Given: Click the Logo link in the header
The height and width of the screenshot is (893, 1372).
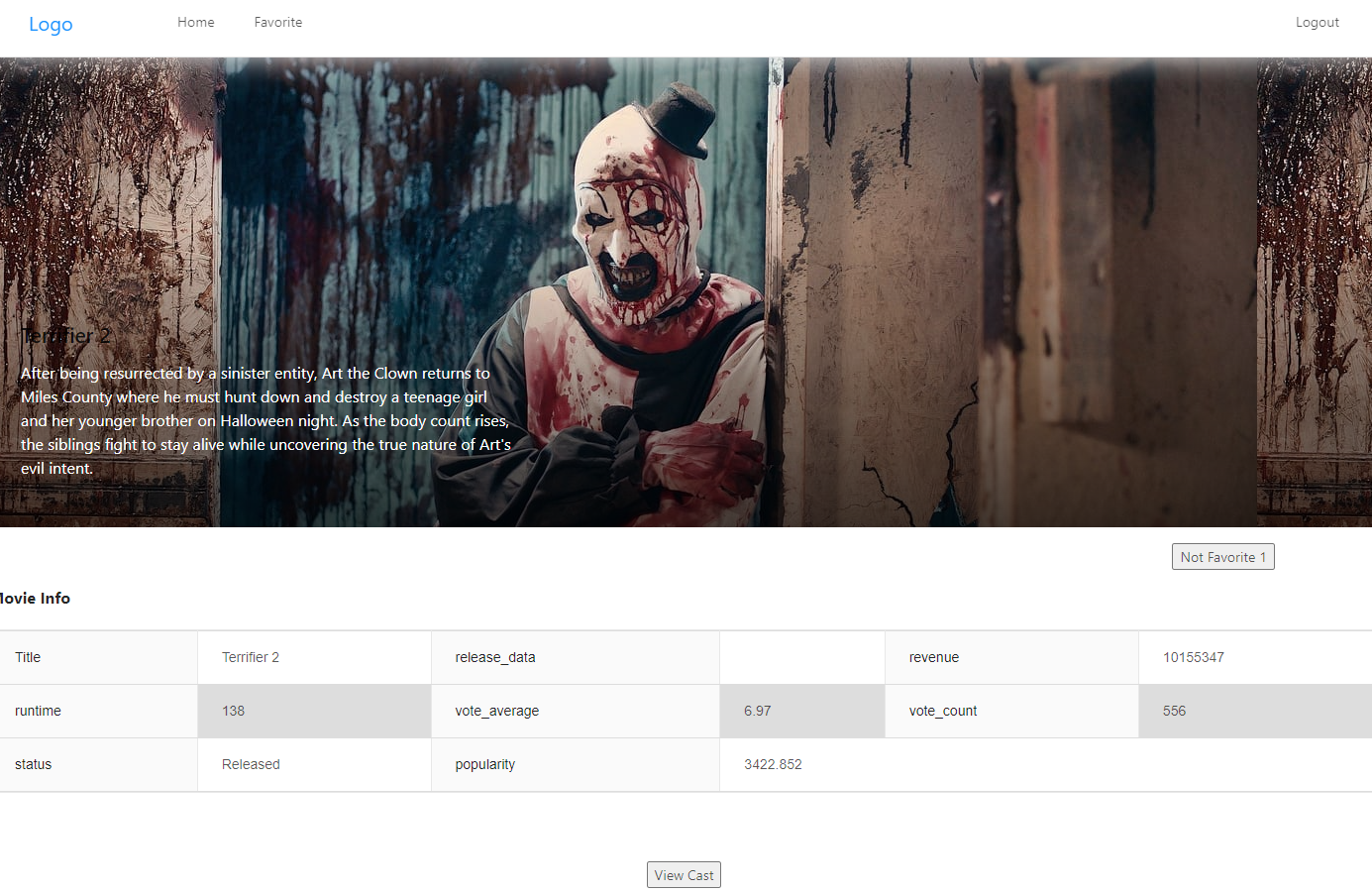Looking at the screenshot, I should (51, 24).
